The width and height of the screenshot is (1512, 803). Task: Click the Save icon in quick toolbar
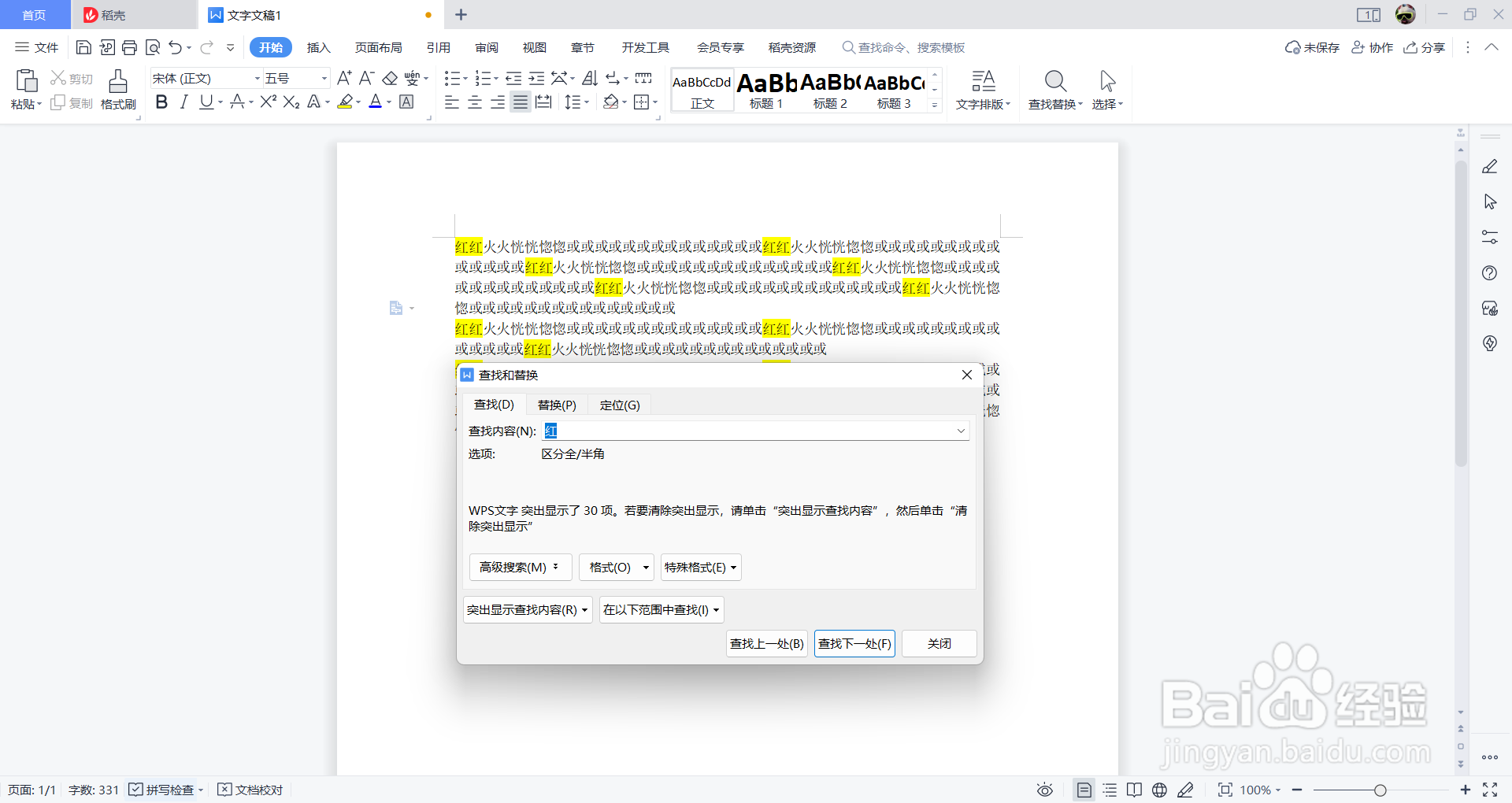(83, 47)
